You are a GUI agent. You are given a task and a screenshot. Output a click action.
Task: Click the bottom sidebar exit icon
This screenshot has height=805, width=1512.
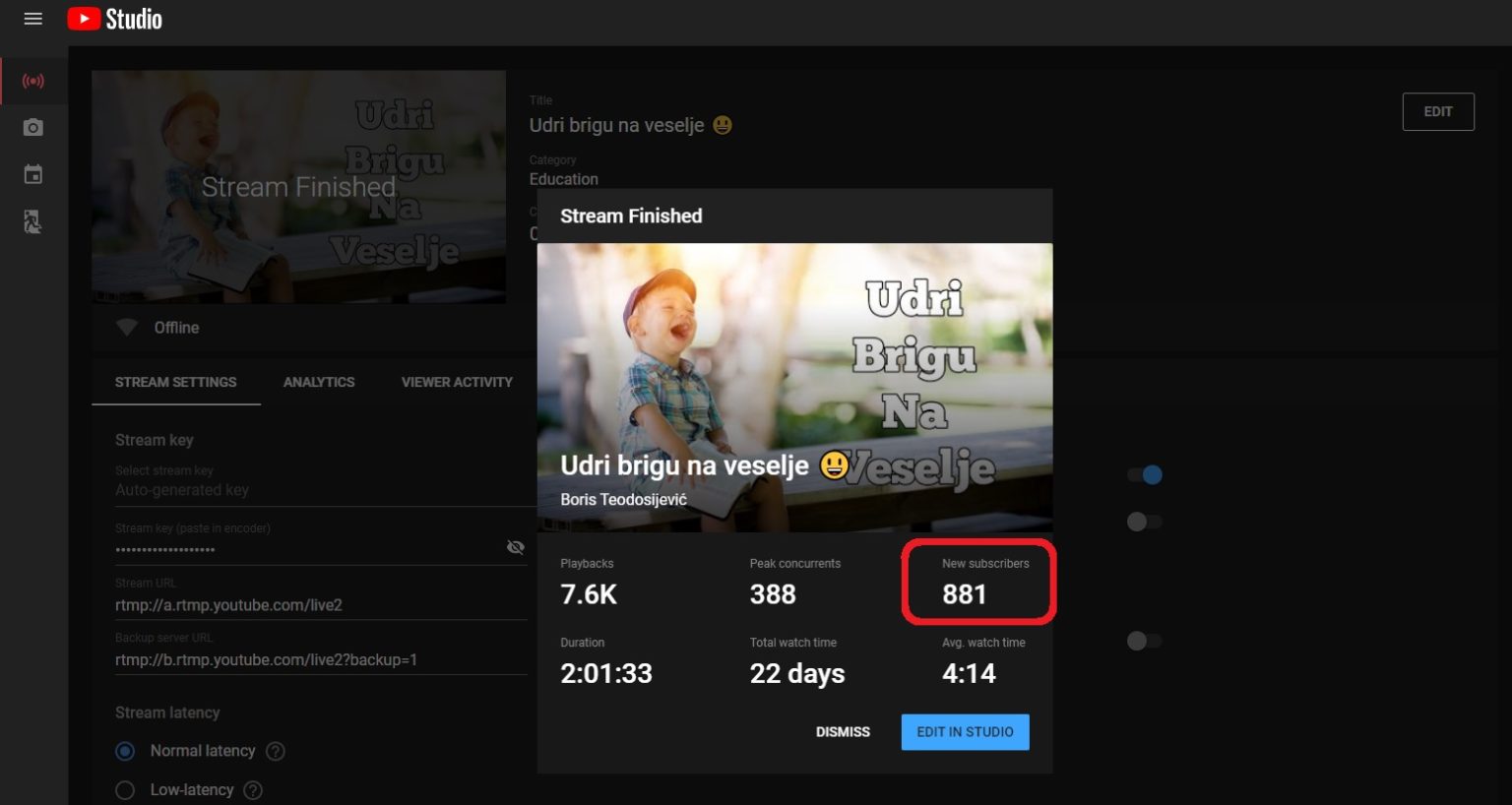(32, 222)
